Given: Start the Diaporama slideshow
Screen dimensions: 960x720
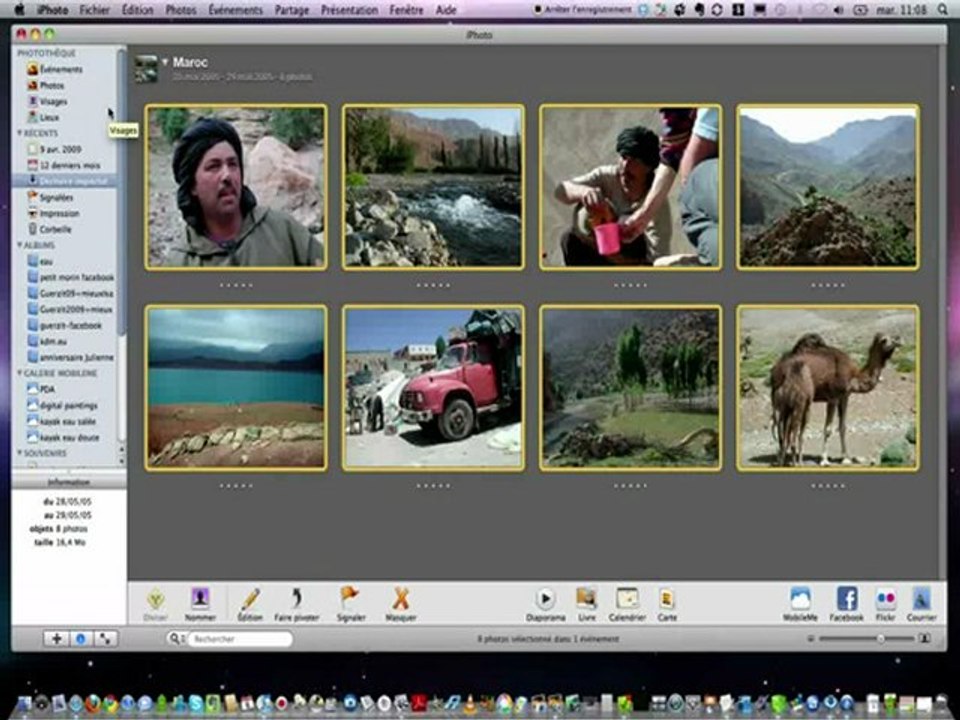Looking at the screenshot, I should (546, 604).
